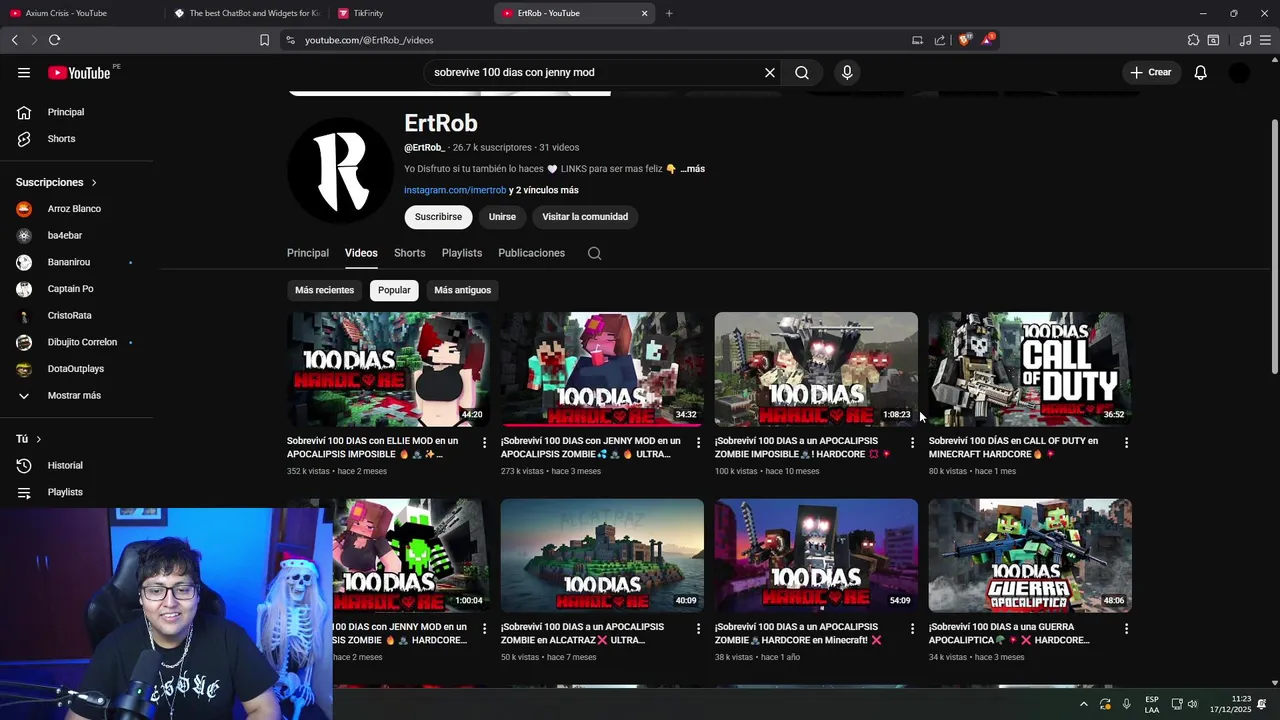
Task: Clear the search box text
Action: pos(770,73)
